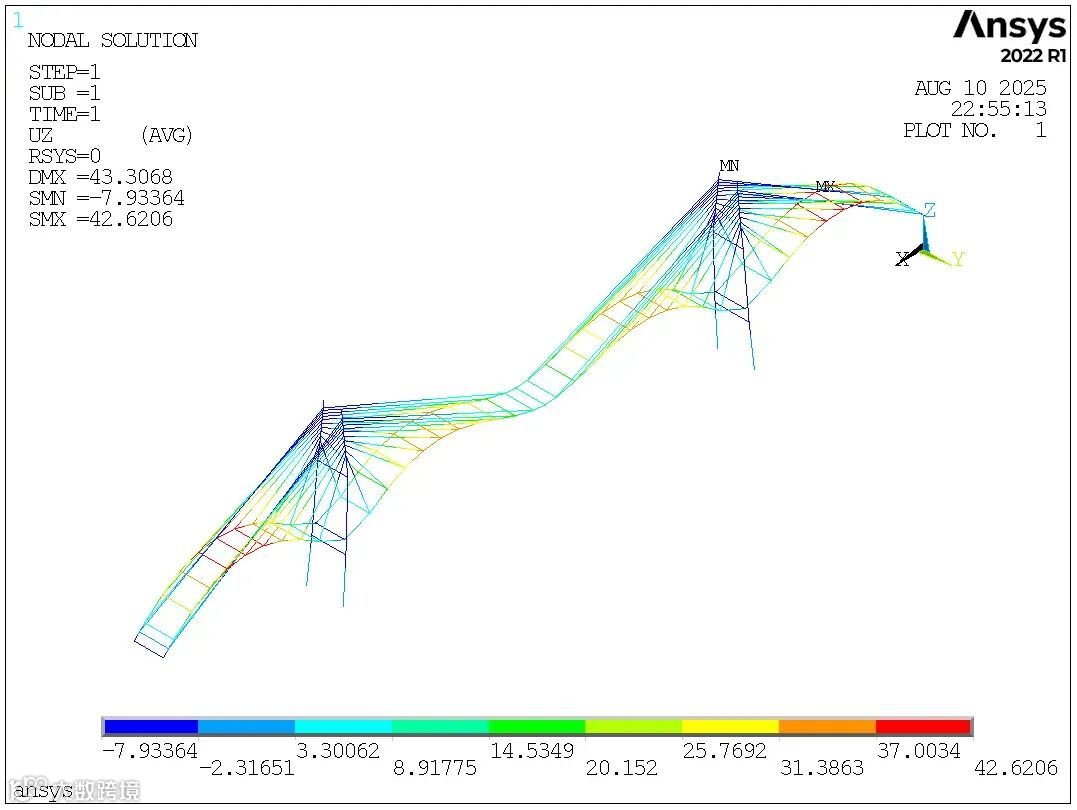The width and height of the screenshot is (1077, 810).
Task: Select the MN minimum value marker
Action: click(x=727, y=165)
